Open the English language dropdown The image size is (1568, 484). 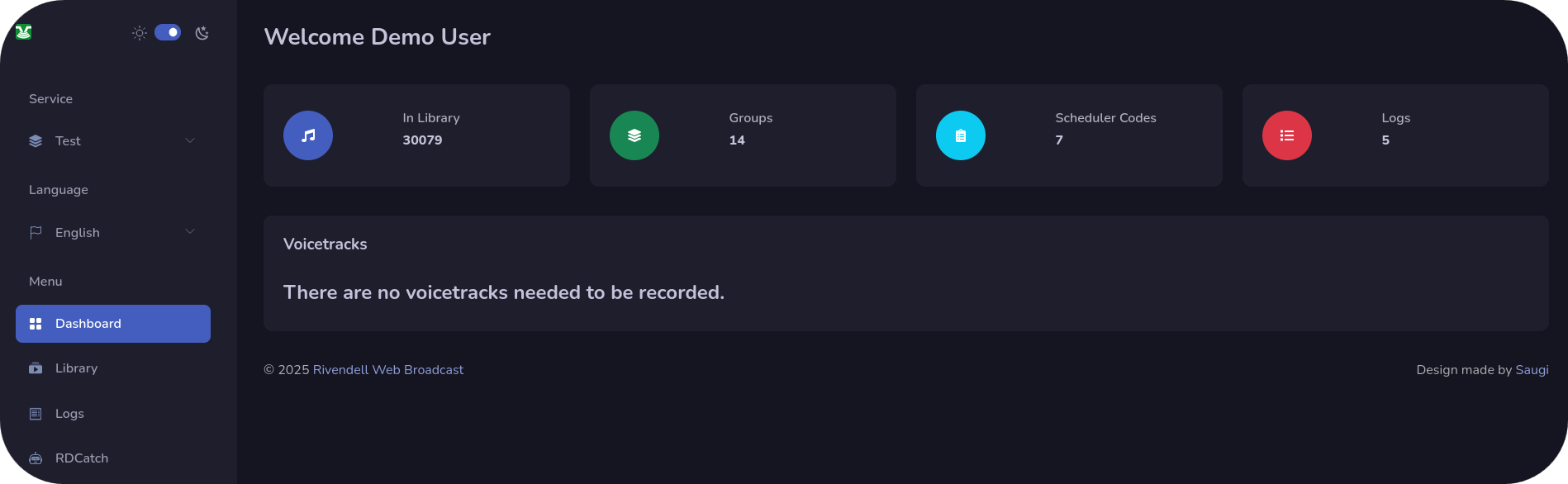113,233
